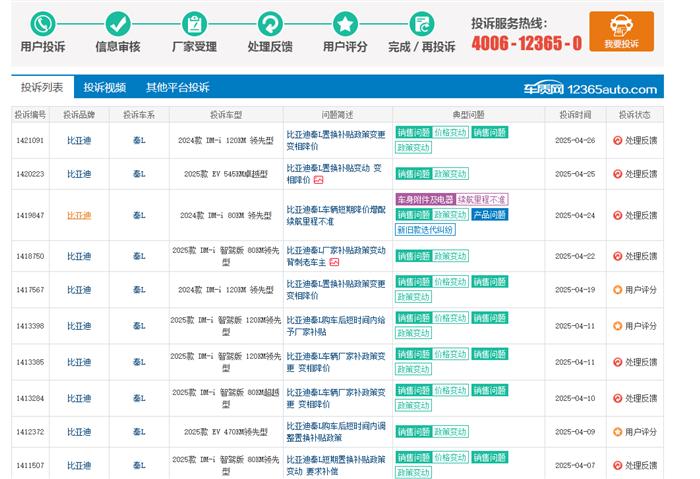
Task: Click date 2025-04-26
Action: 575,140
